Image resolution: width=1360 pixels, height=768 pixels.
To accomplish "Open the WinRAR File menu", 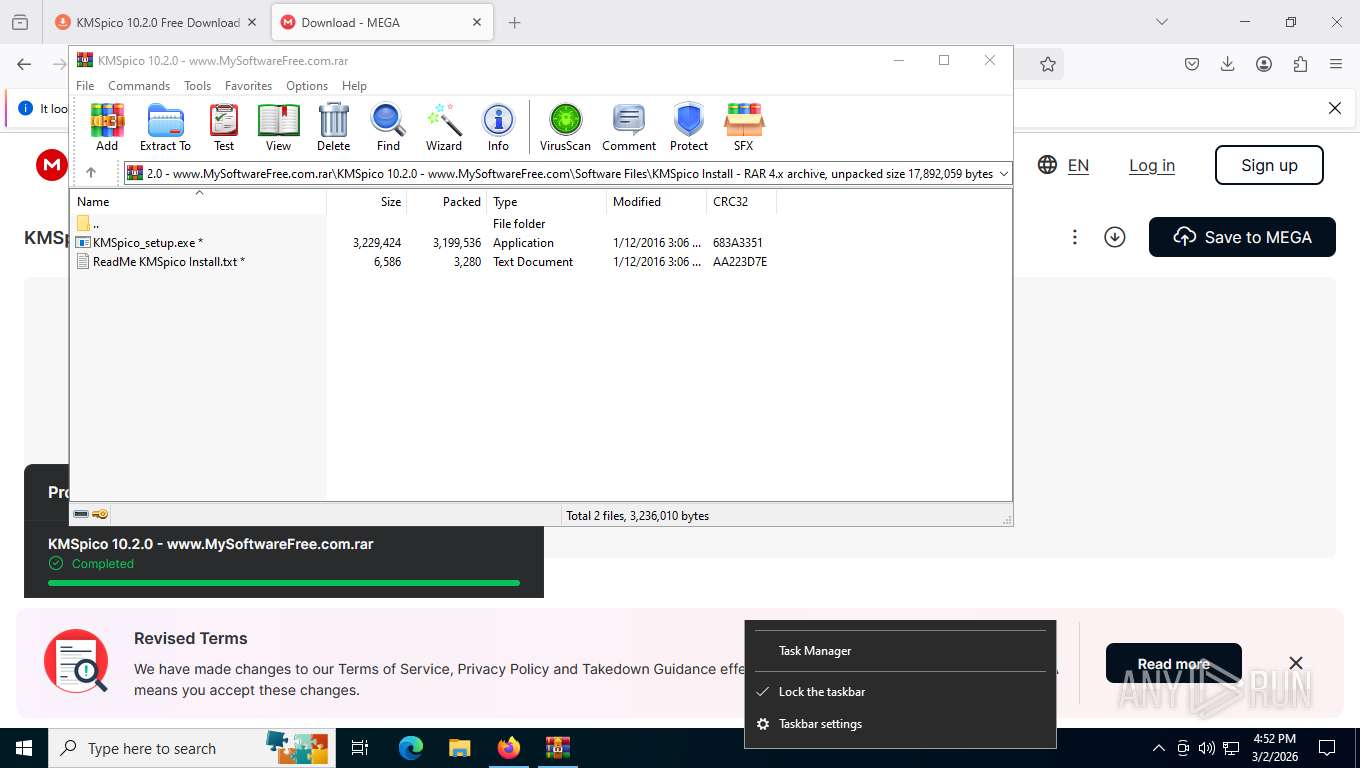I will tap(85, 86).
